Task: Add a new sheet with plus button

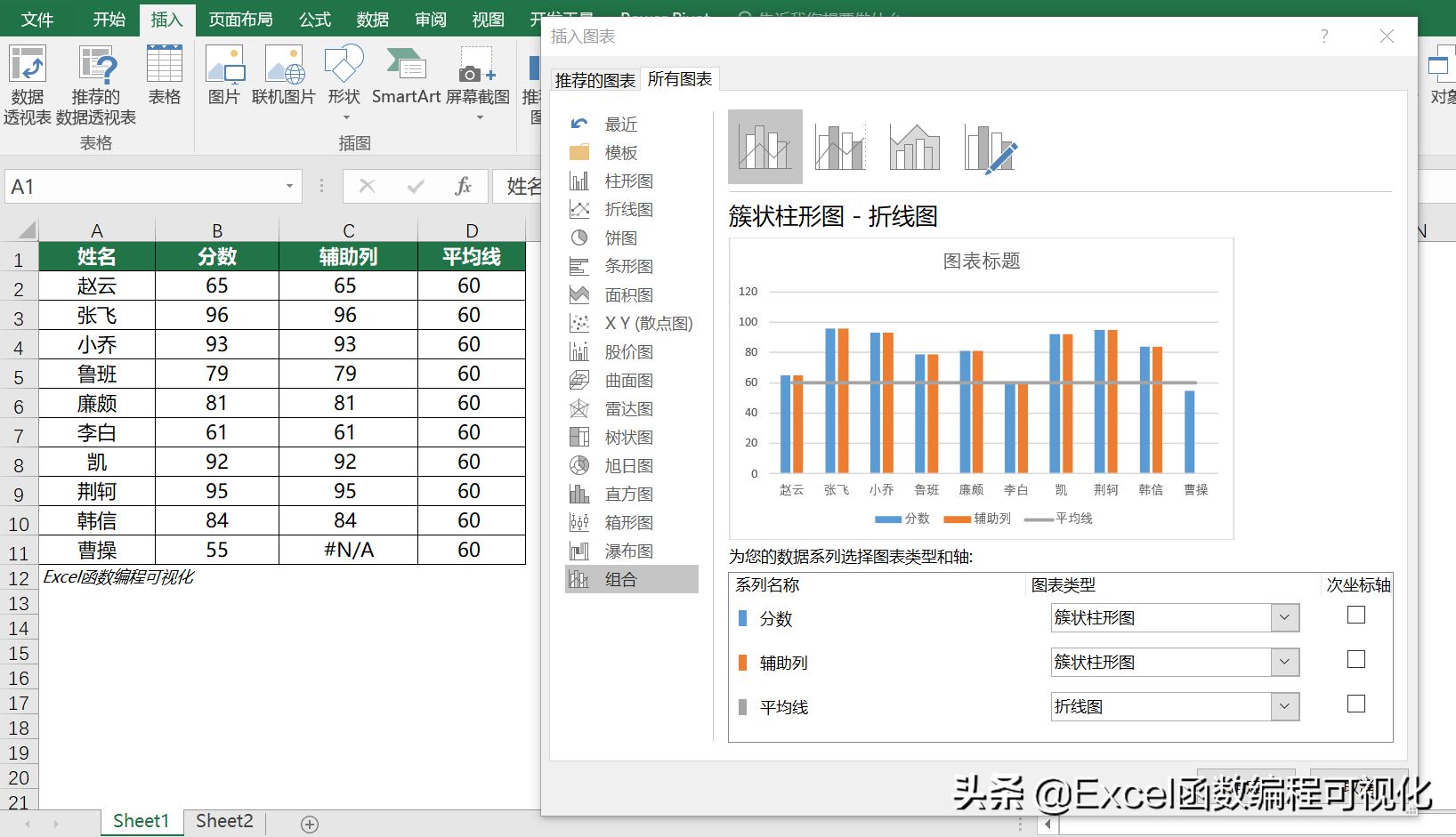Action: click(x=310, y=825)
